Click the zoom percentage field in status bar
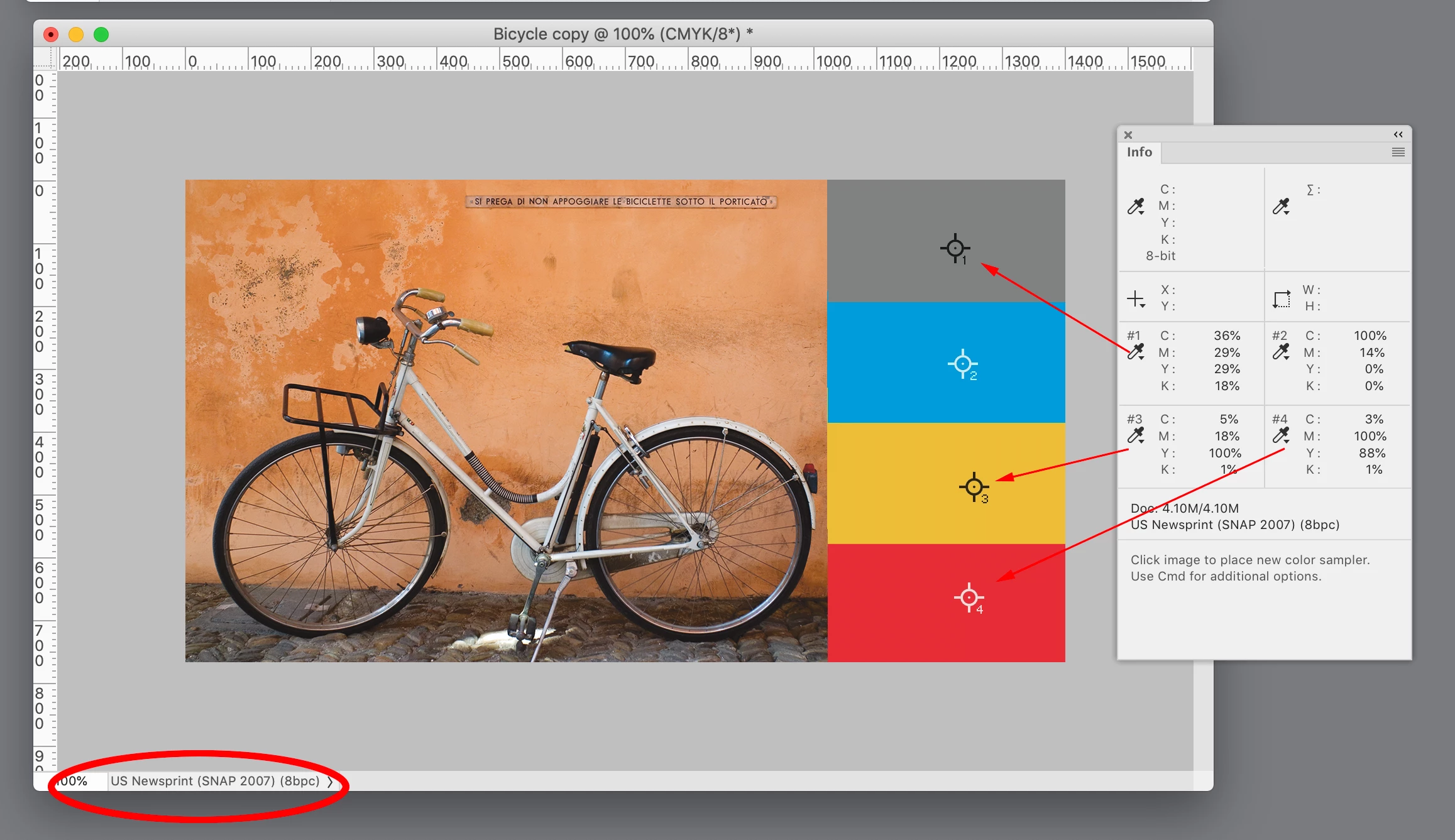Screen dimensions: 1455x840 (x=75, y=781)
